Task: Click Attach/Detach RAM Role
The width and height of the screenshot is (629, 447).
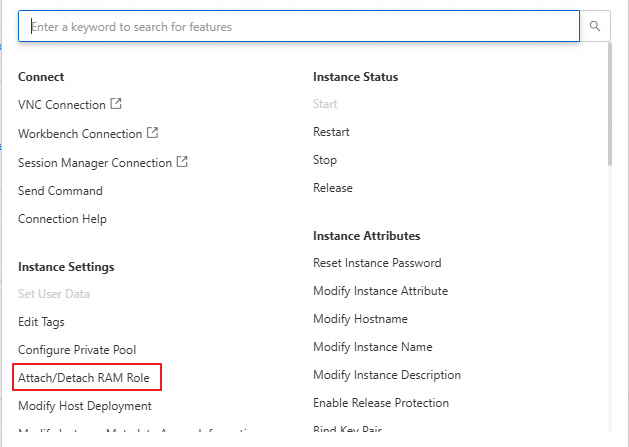Action: coord(89,378)
